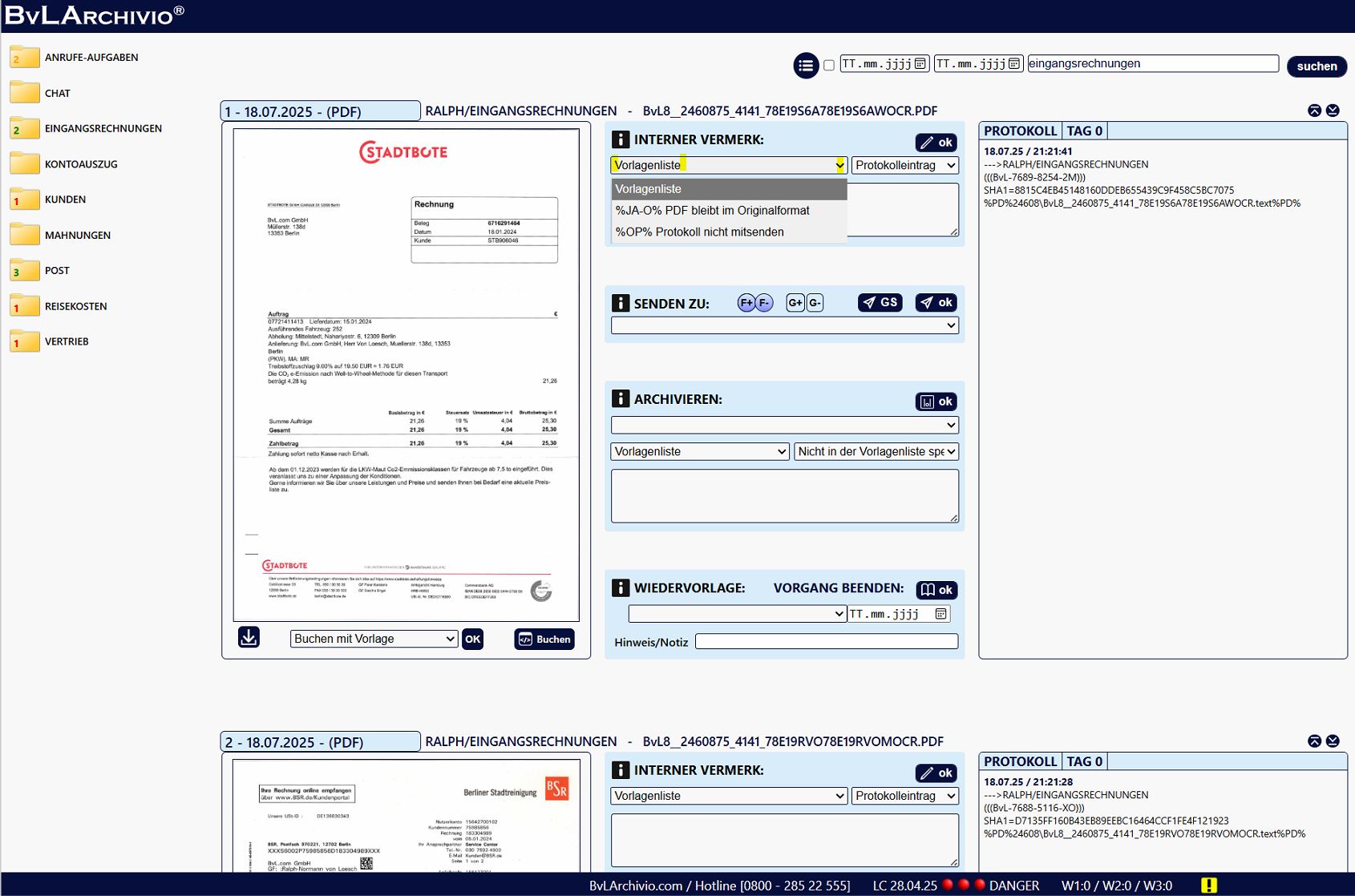Click the GS send button

(880, 303)
